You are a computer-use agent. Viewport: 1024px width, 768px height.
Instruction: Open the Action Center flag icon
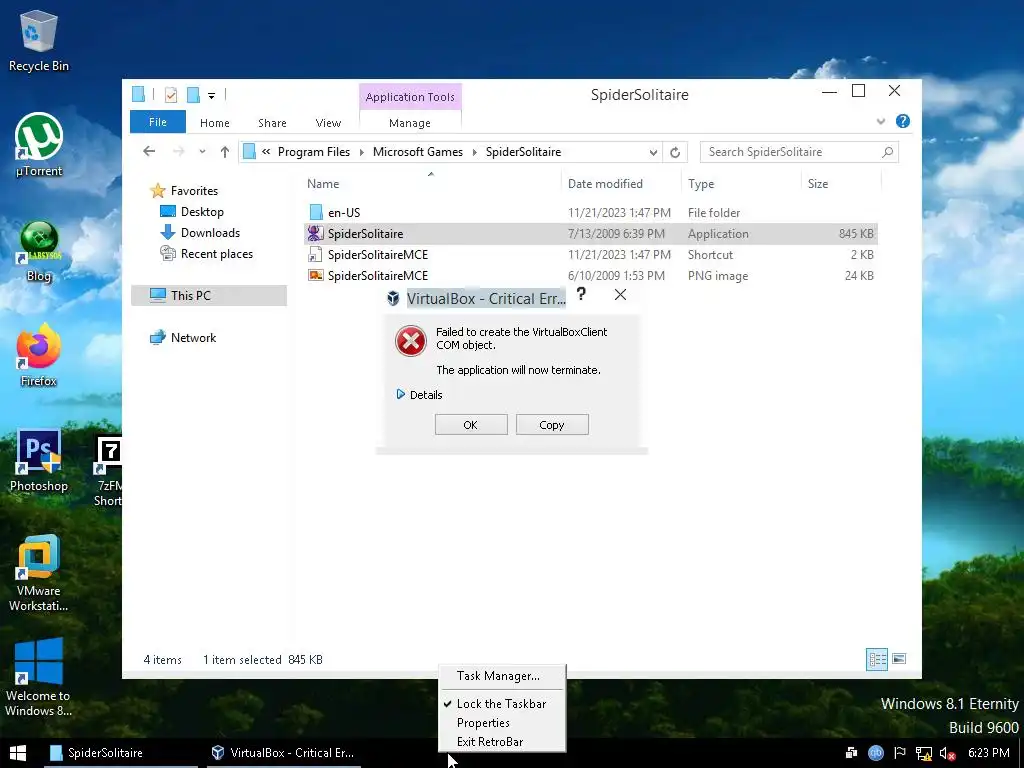pyautogui.click(x=900, y=753)
